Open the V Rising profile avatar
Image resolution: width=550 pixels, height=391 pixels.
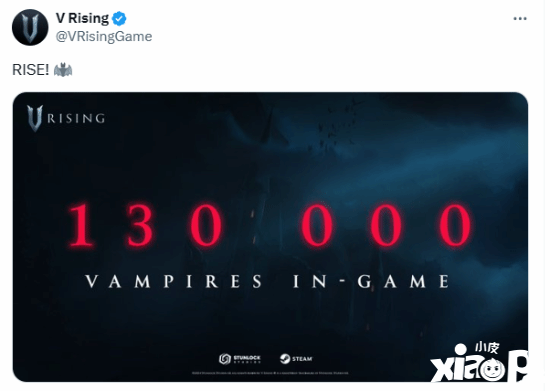point(30,27)
